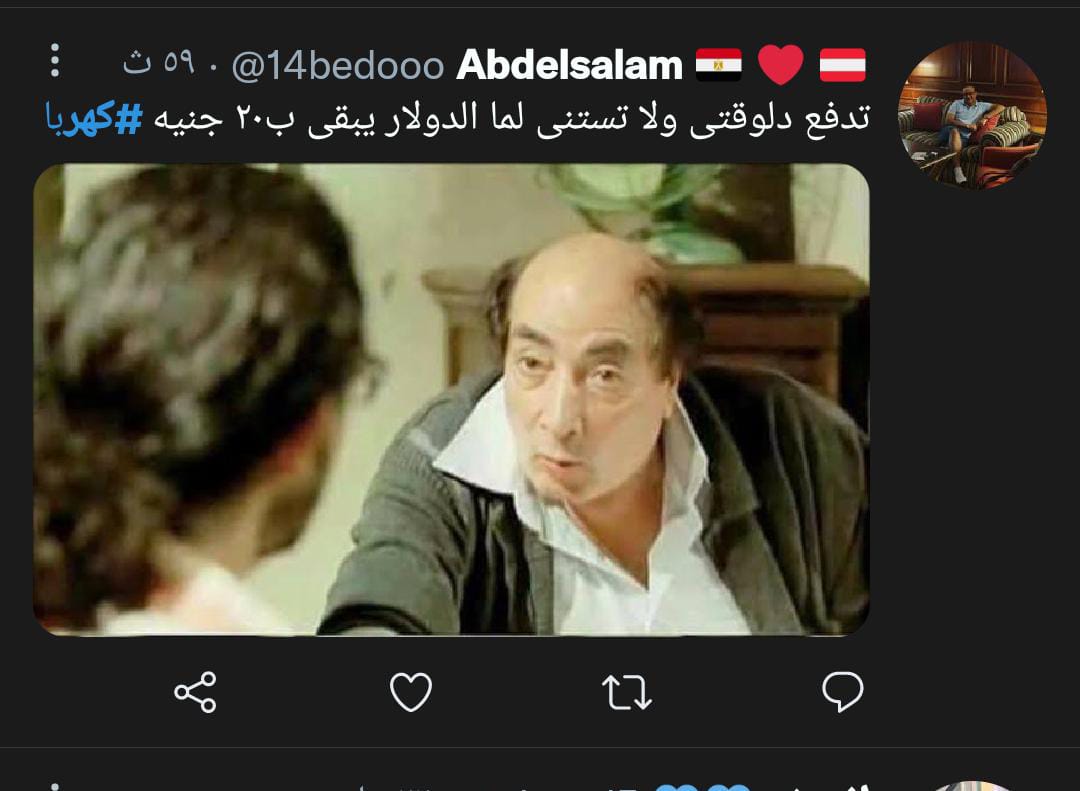Image resolution: width=1080 pixels, height=791 pixels.
Task: Retweet using the looping arrows icon
Action: pos(627,692)
